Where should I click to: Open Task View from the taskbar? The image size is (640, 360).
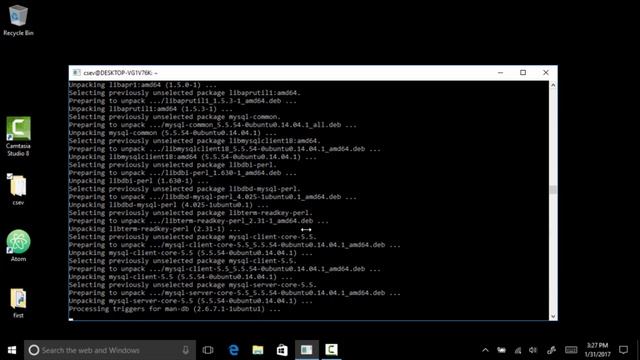click(x=208, y=350)
